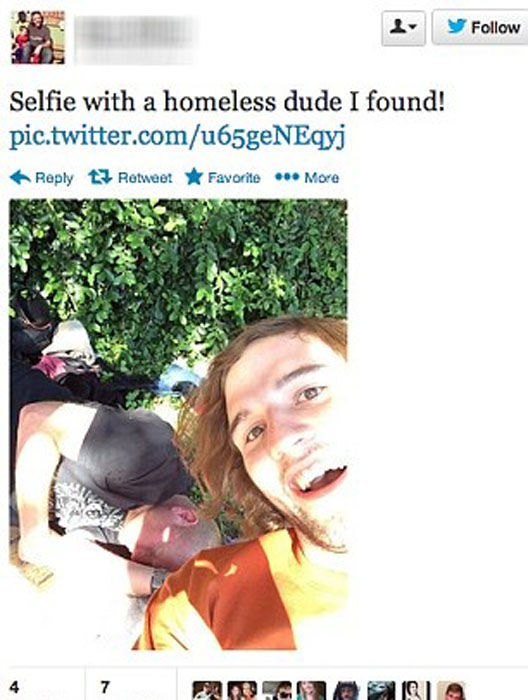Show the 4 retweets count
Viewport: 528px width, 700px height.
(x=15, y=687)
